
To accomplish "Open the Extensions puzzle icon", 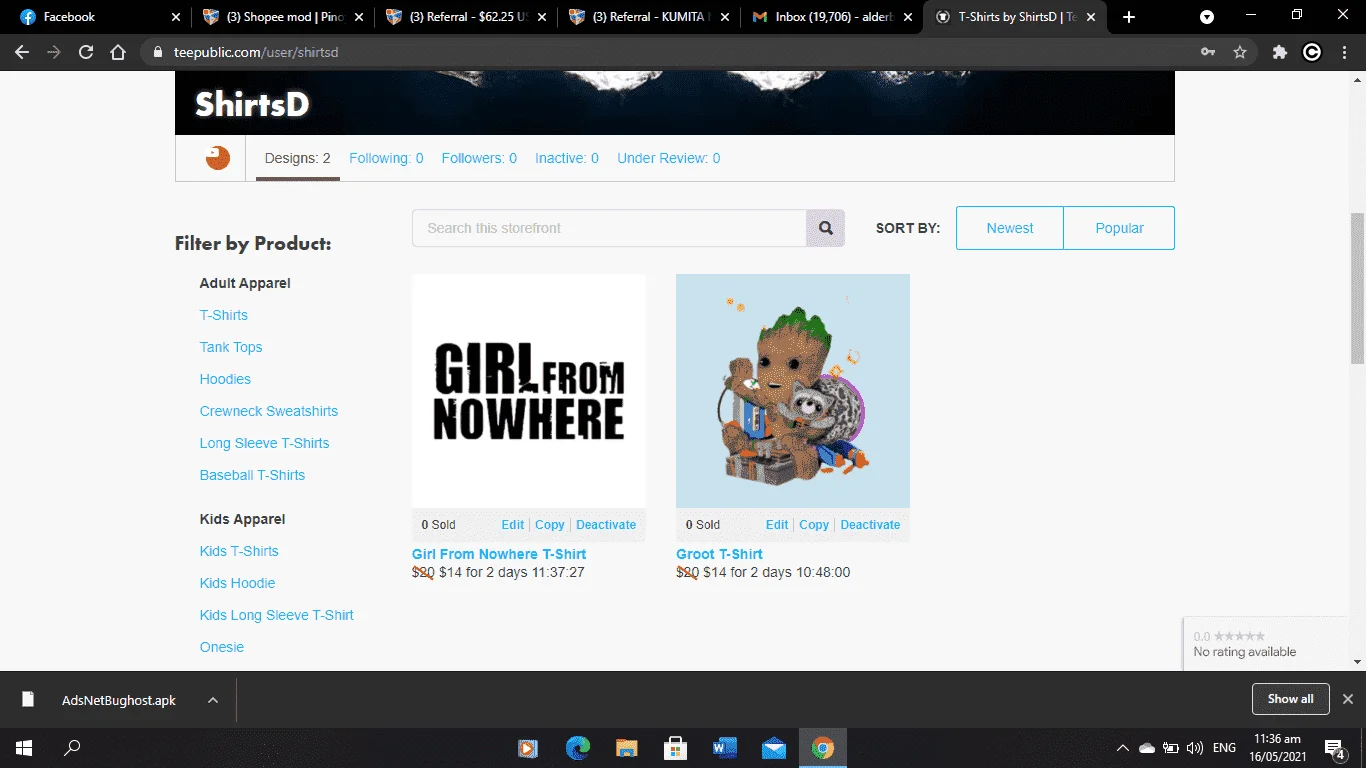I will coord(1280,53).
